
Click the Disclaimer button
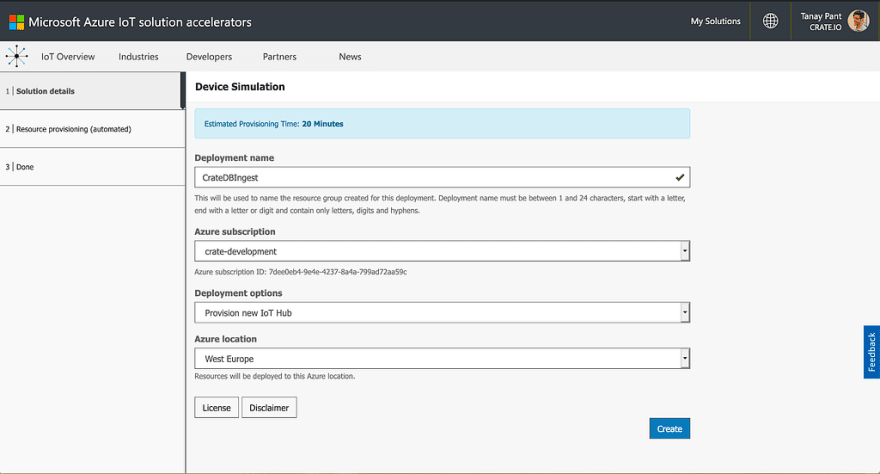(269, 408)
